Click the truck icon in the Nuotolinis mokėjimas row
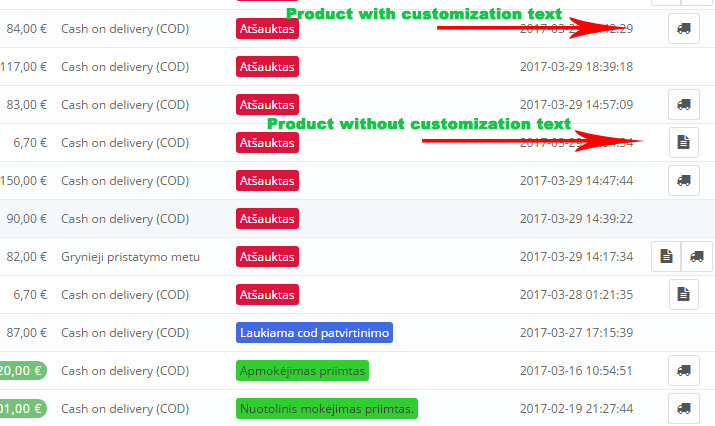Image resolution: width=715 pixels, height=426 pixels. [683, 408]
